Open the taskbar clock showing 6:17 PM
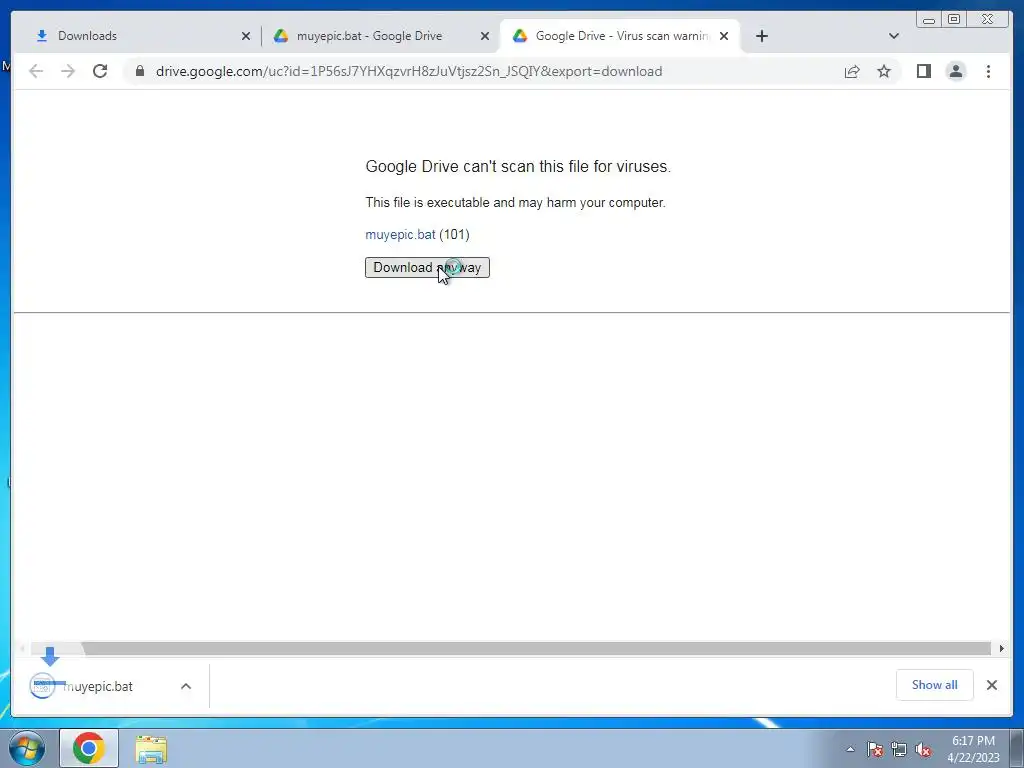Image resolution: width=1024 pixels, height=768 pixels. 973,749
